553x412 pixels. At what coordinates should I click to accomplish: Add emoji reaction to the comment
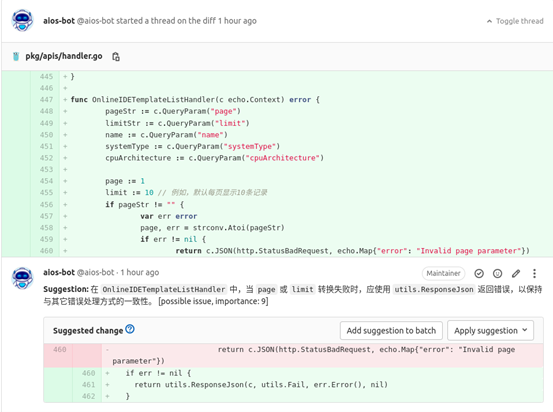(497, 273)
